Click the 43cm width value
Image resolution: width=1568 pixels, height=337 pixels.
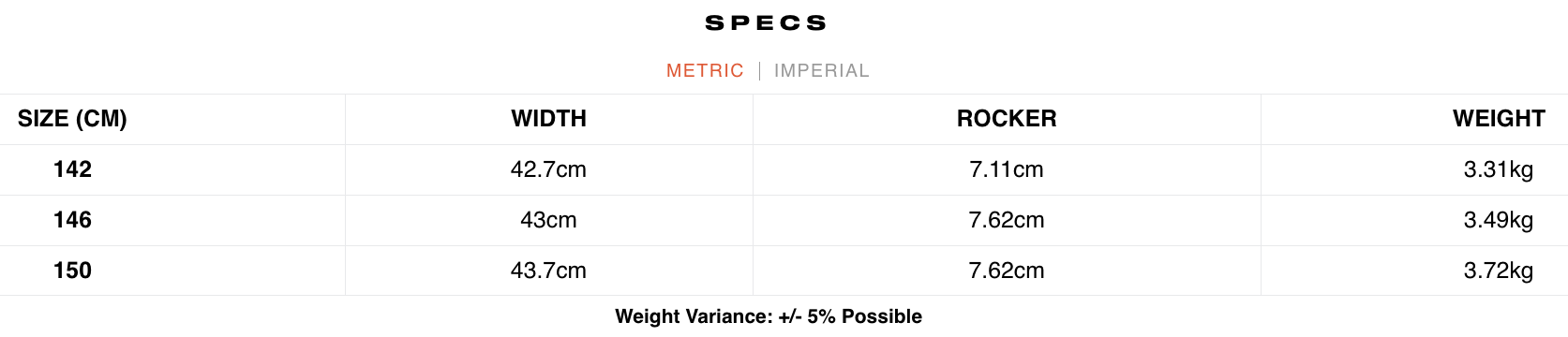click(x=548, y=220)
